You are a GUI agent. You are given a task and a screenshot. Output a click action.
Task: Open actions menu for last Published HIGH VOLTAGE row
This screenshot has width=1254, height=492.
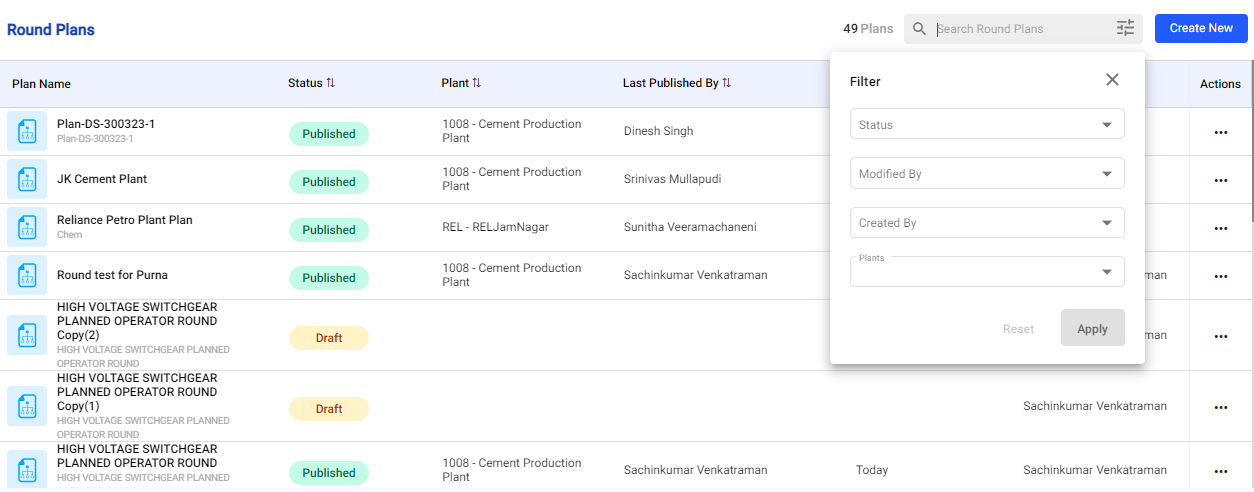click(1220, 472)
